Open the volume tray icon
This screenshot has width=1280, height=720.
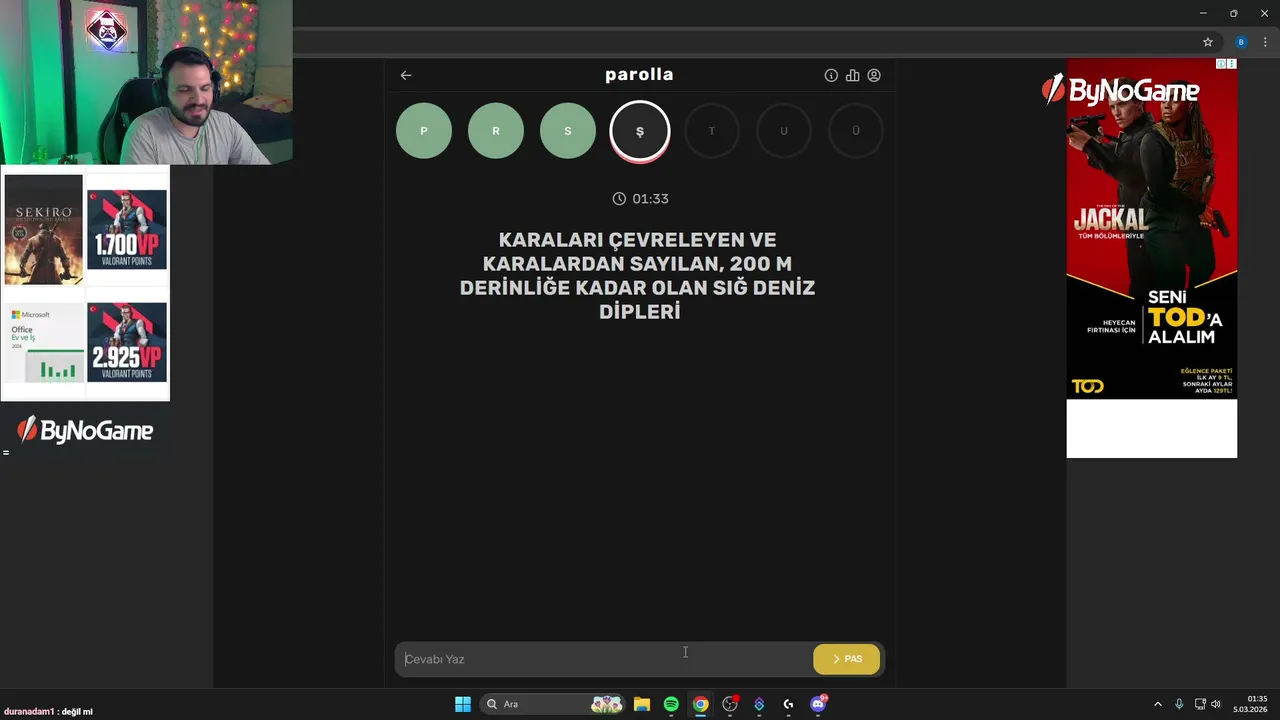click(x=1216, y=704)
